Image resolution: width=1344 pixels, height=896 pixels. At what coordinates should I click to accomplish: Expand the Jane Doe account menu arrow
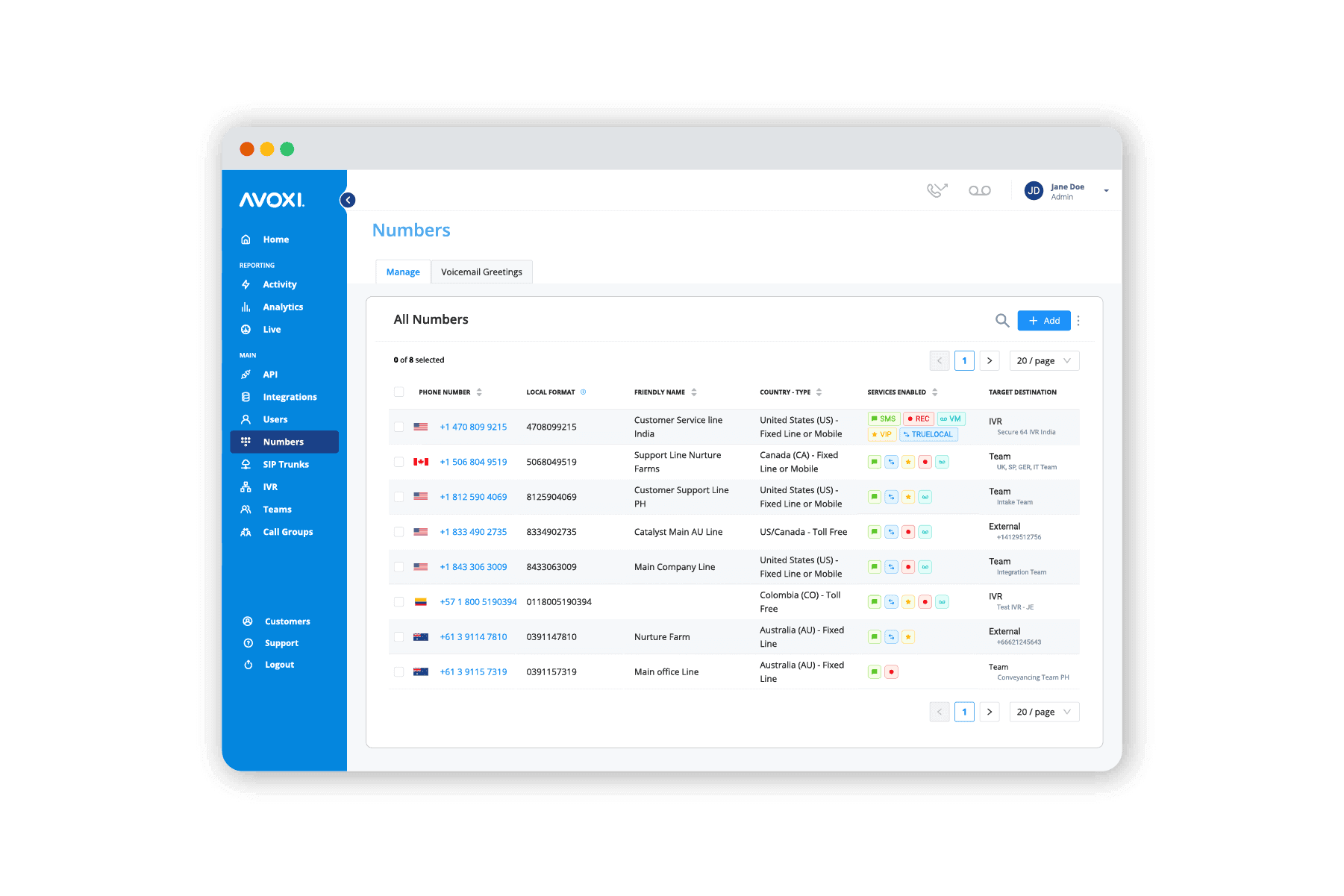(x=1106, y=191)
